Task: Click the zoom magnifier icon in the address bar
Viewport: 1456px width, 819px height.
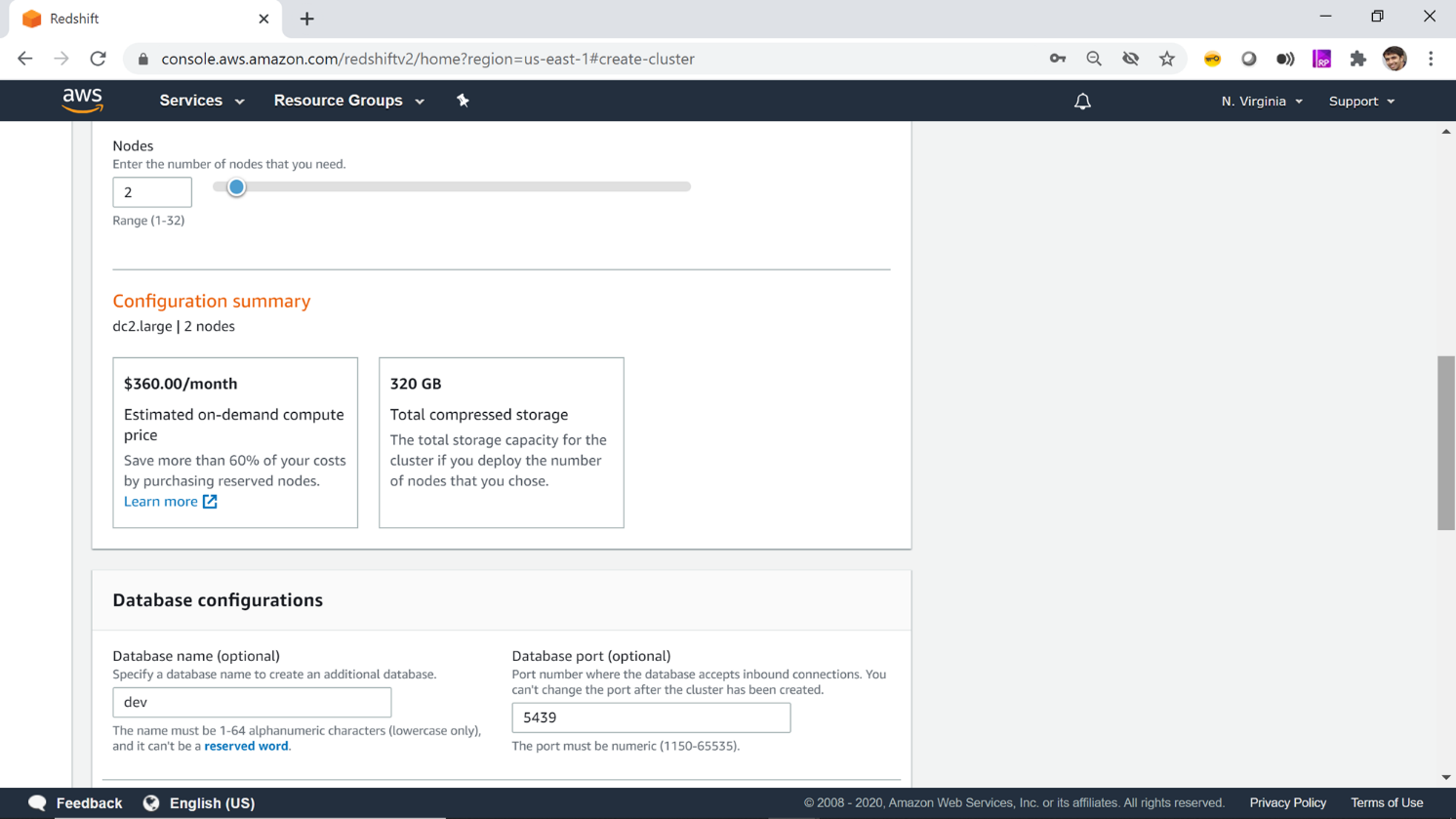Action: tap(1094, 59)
